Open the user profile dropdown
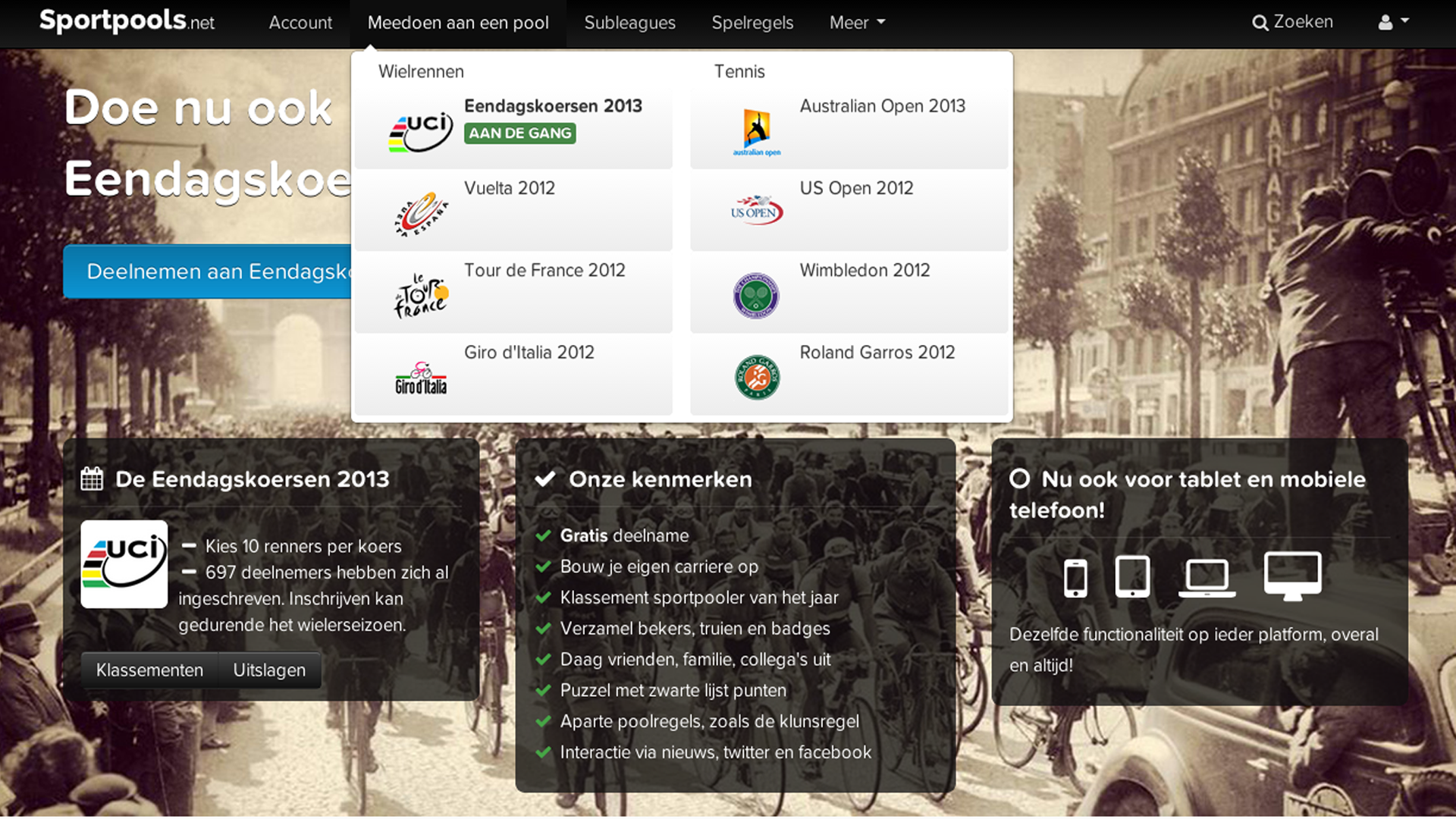 (1393, 23)
